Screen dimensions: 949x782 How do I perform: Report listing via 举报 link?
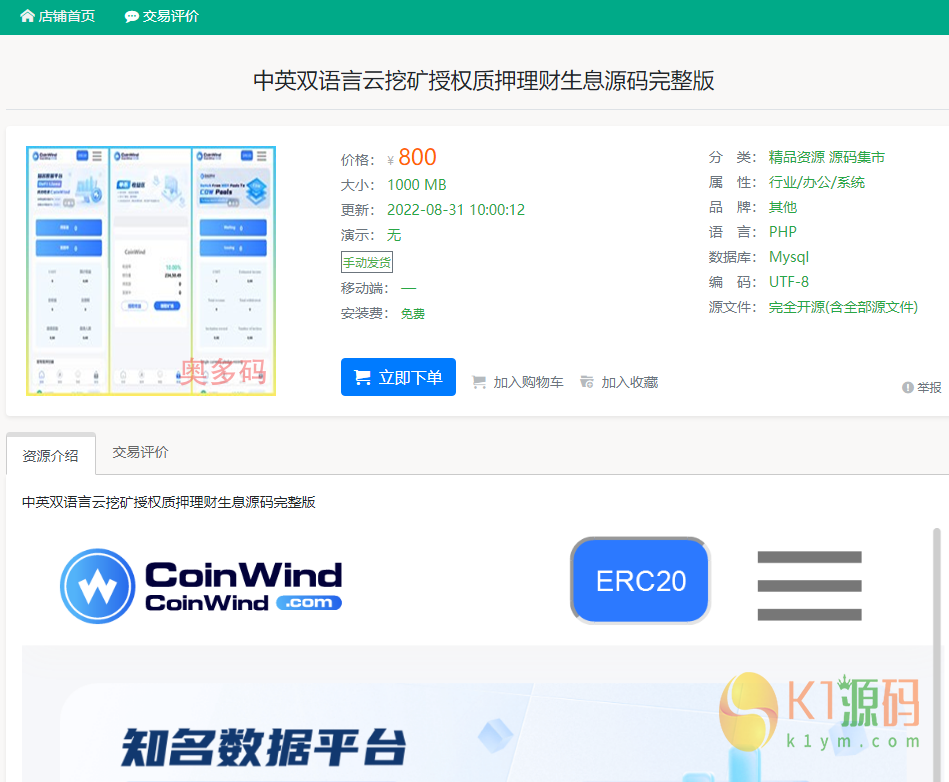929,387
